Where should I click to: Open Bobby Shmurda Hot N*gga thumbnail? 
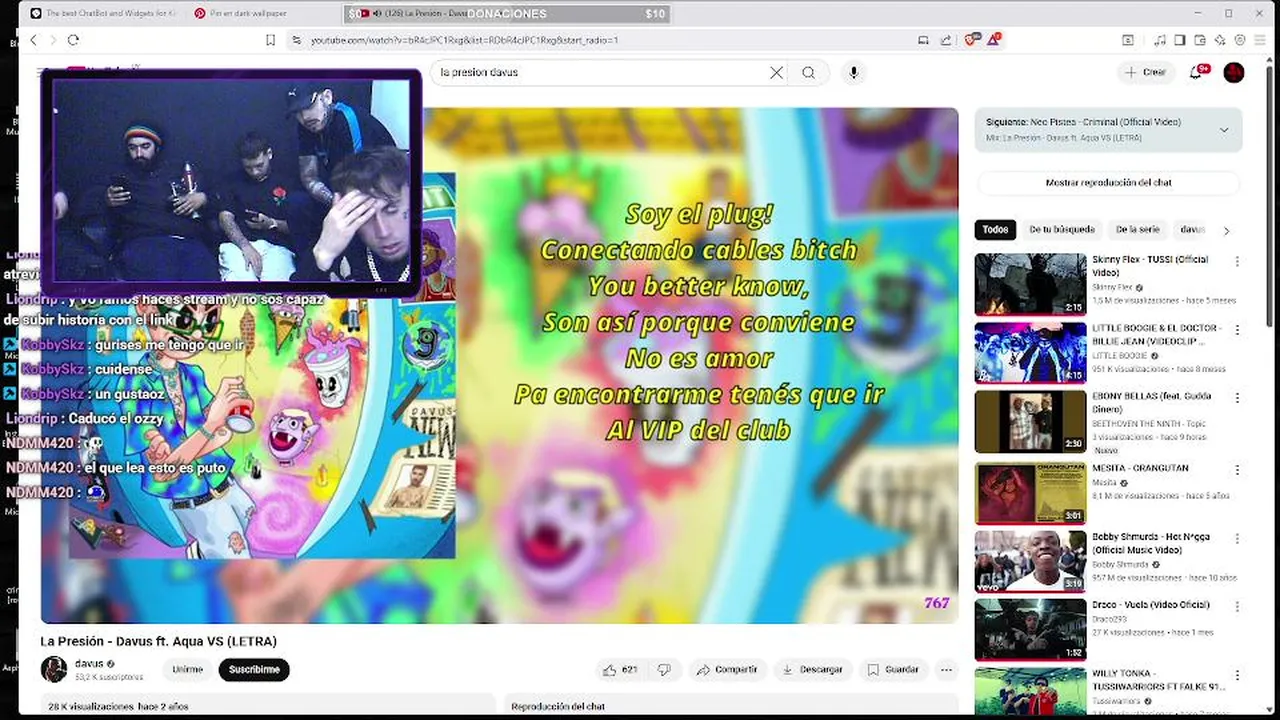click(1030, 561)
